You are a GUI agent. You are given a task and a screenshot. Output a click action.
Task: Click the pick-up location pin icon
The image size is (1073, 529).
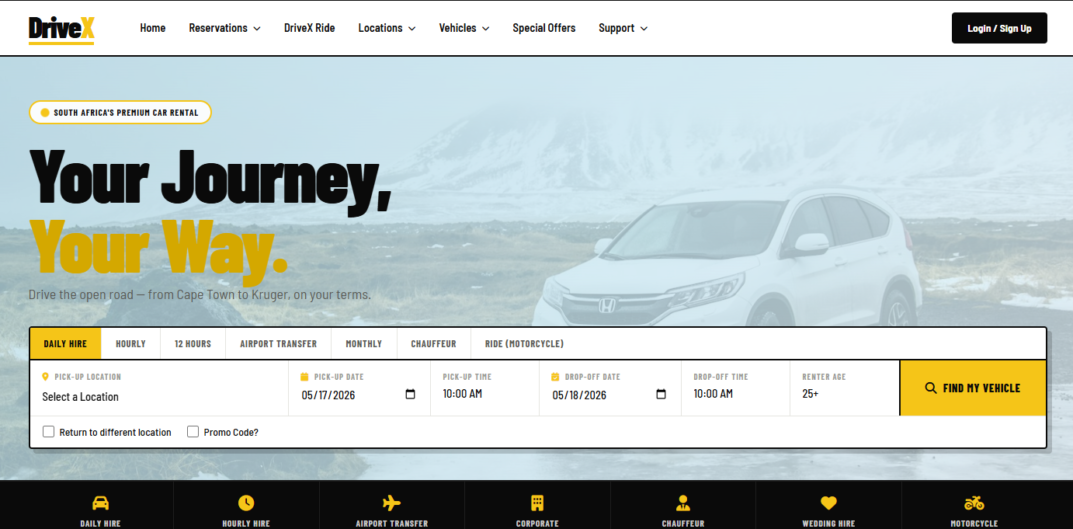45,376
